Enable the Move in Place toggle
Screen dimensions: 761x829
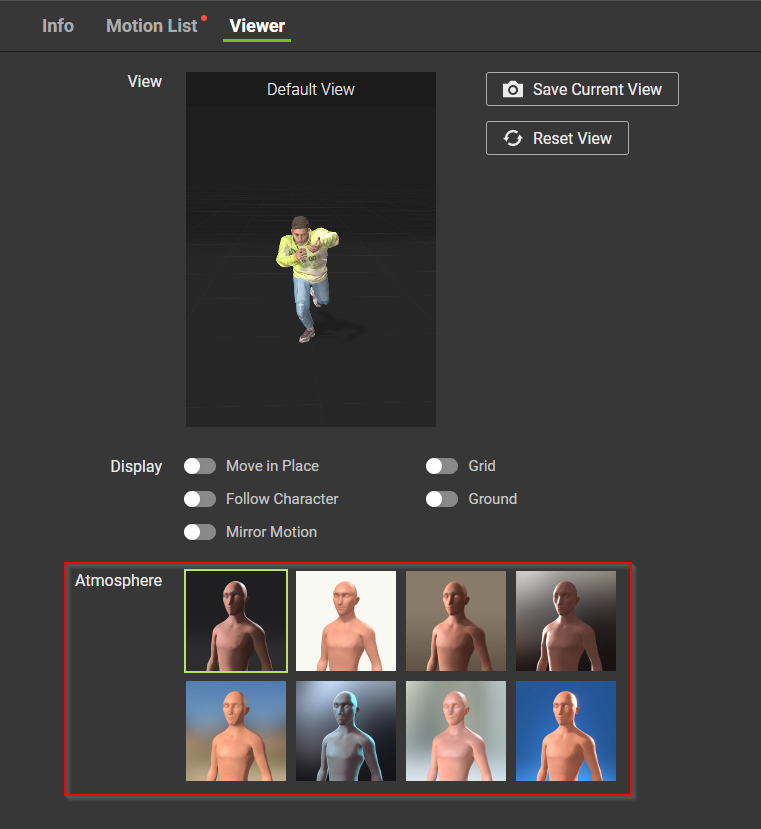(199, 466)
